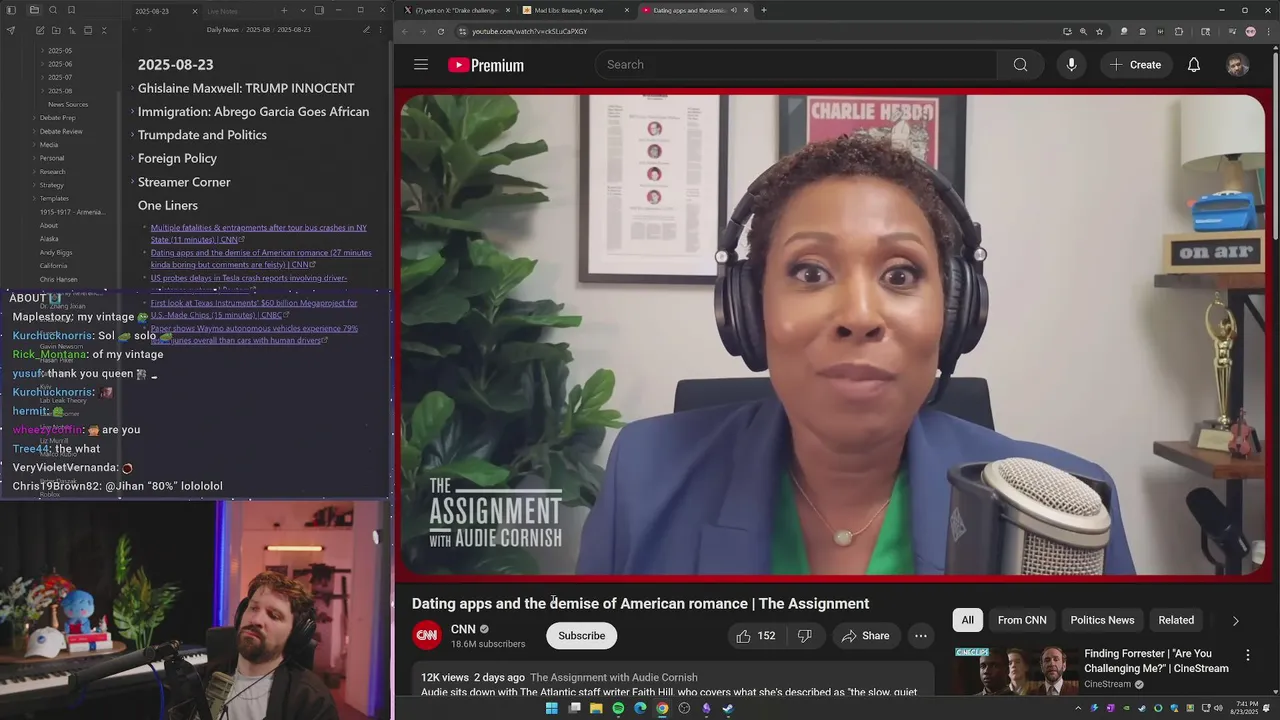Like the video with thumbs up

click(x=756, y=636)
